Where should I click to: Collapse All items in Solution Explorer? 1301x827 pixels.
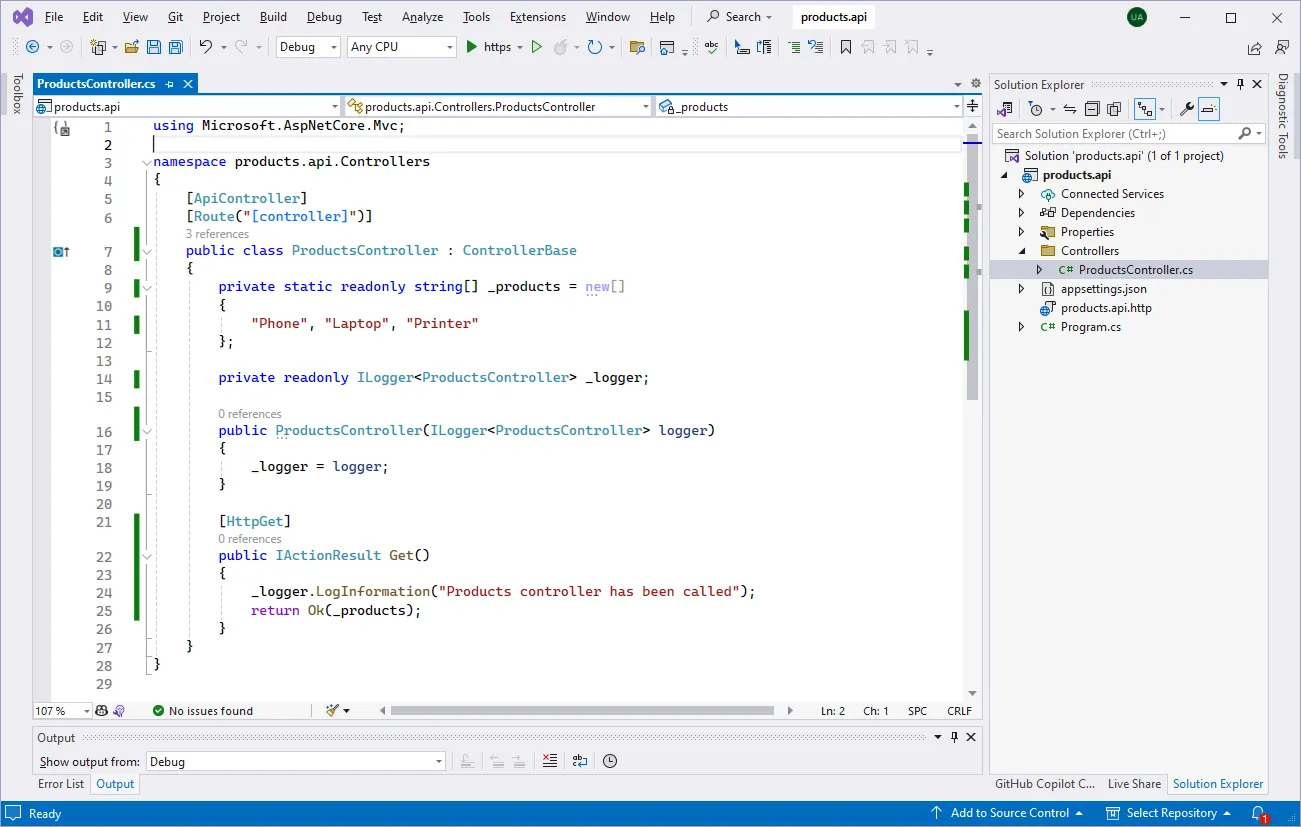click(1093, 108)
